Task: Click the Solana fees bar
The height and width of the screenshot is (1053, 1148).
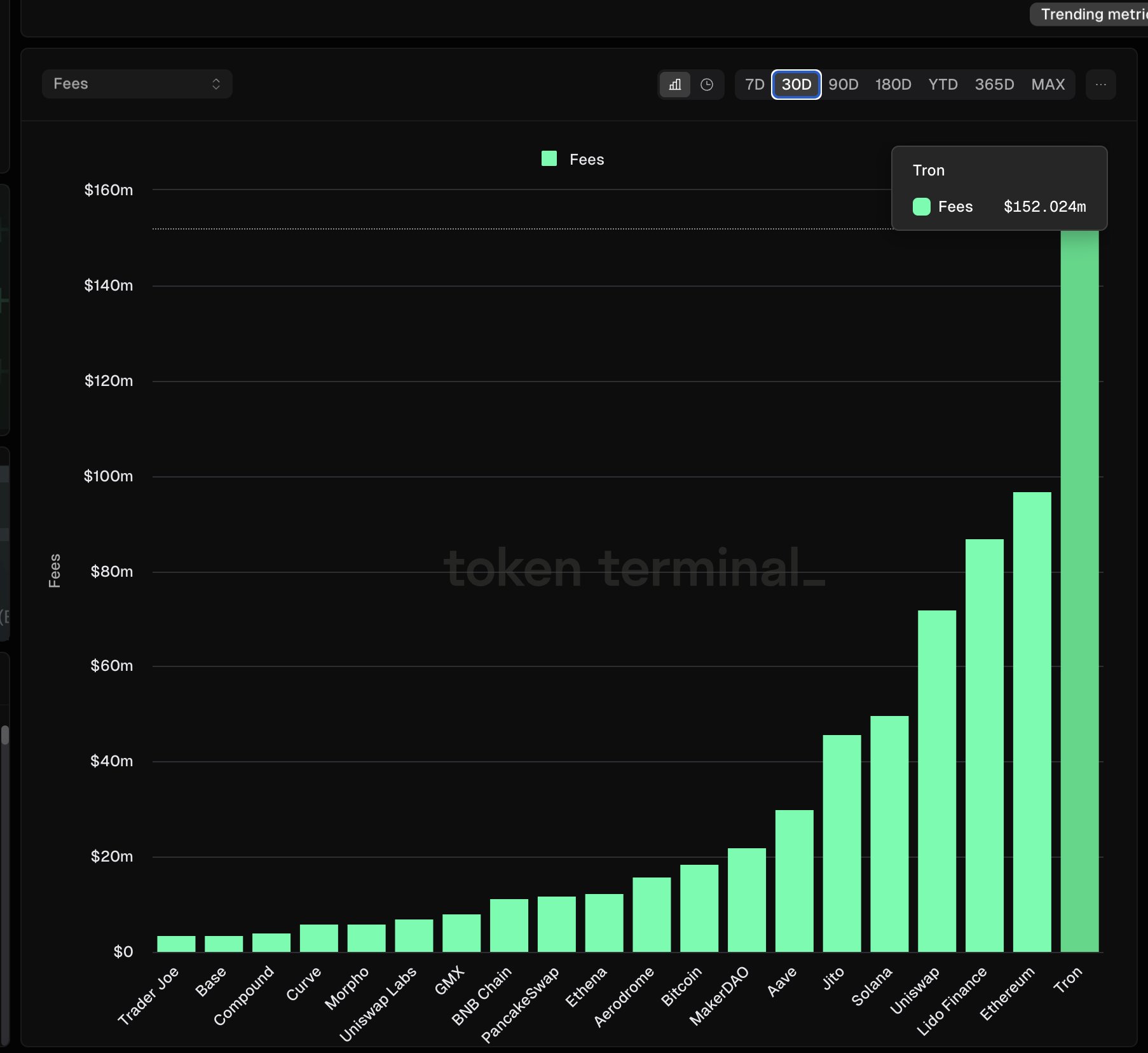Action: [x=889, y=834]
